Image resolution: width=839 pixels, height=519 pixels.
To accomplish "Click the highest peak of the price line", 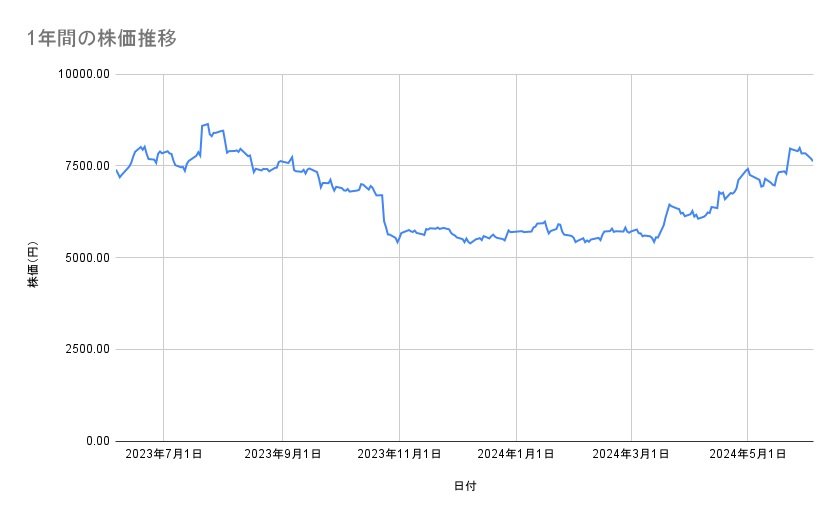I will pyautogui.click(x=206, y=124).
